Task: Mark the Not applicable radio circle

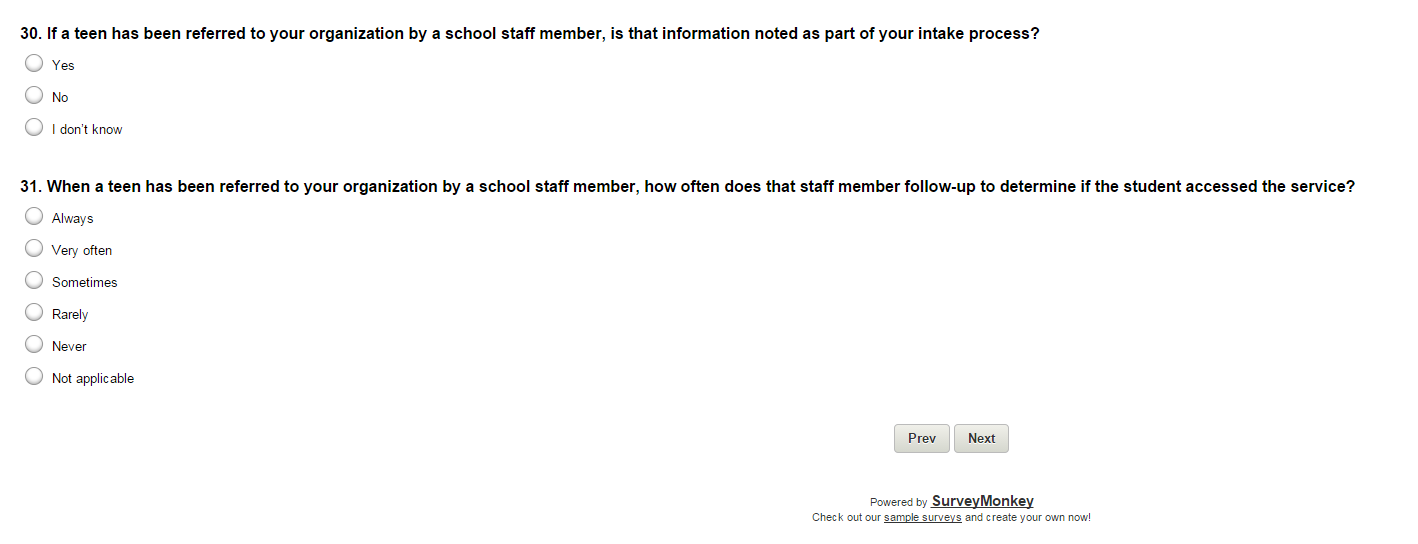Action: coord(34,377)
